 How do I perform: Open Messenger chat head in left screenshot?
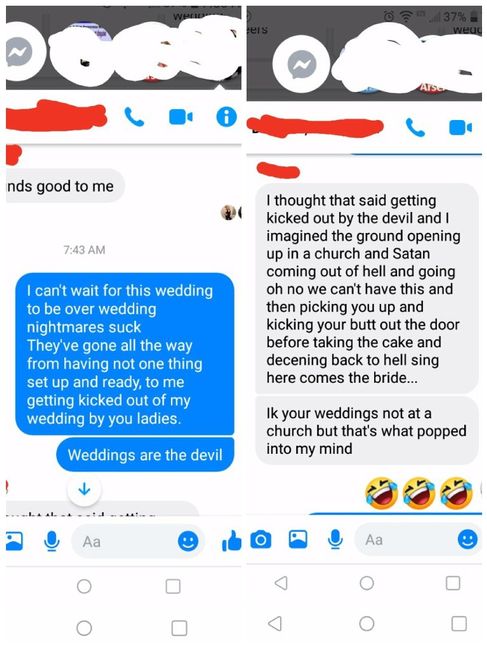(x=19, y=52)
